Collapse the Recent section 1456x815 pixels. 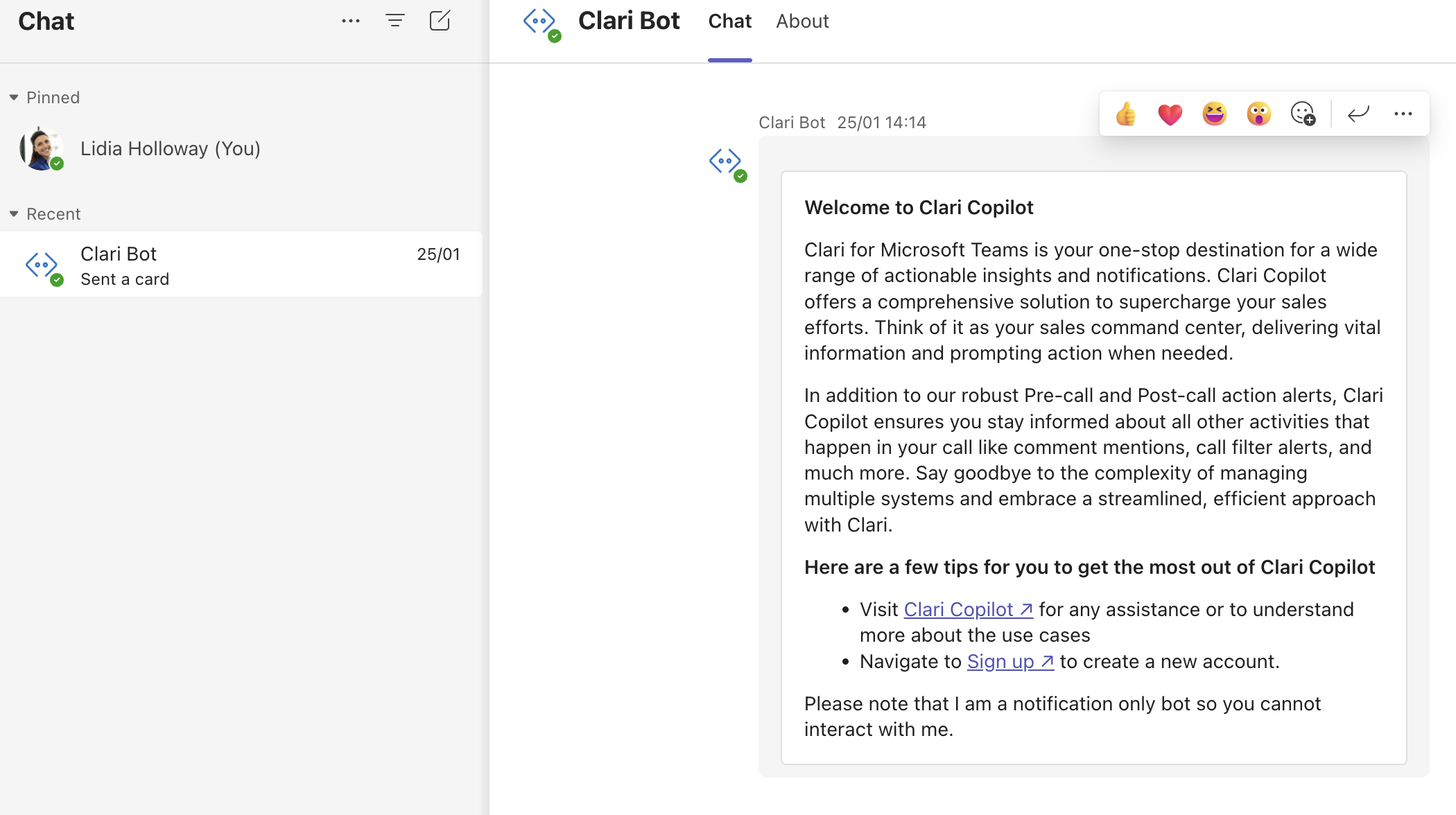coord(14,213)
